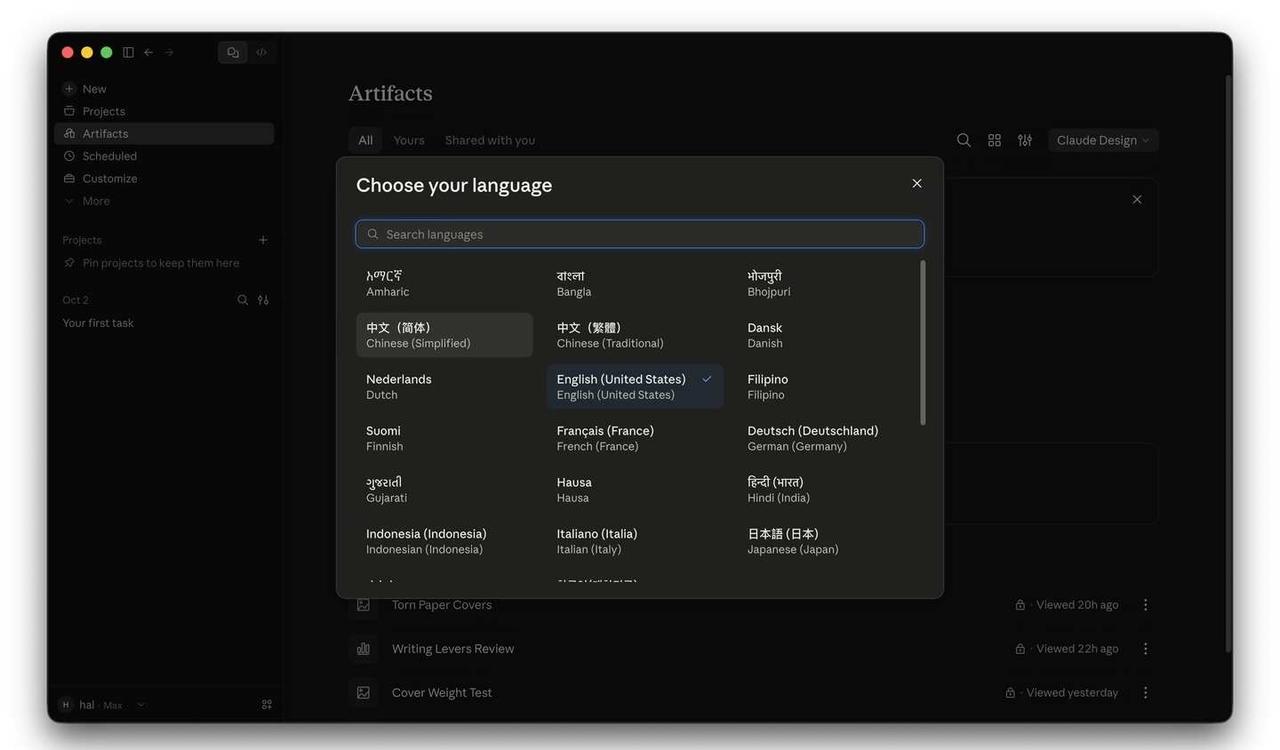The width and height of the screenshot is (1280, 750).
Task: Select Français (France) option
Action: pyautogui.click(x=635, y=438)
